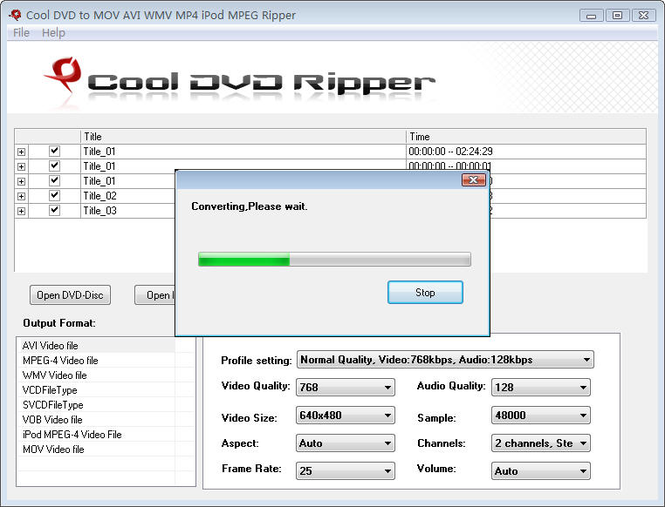
Task: Open the Audio Quality dropdown
Action: [x=540, y=387]
